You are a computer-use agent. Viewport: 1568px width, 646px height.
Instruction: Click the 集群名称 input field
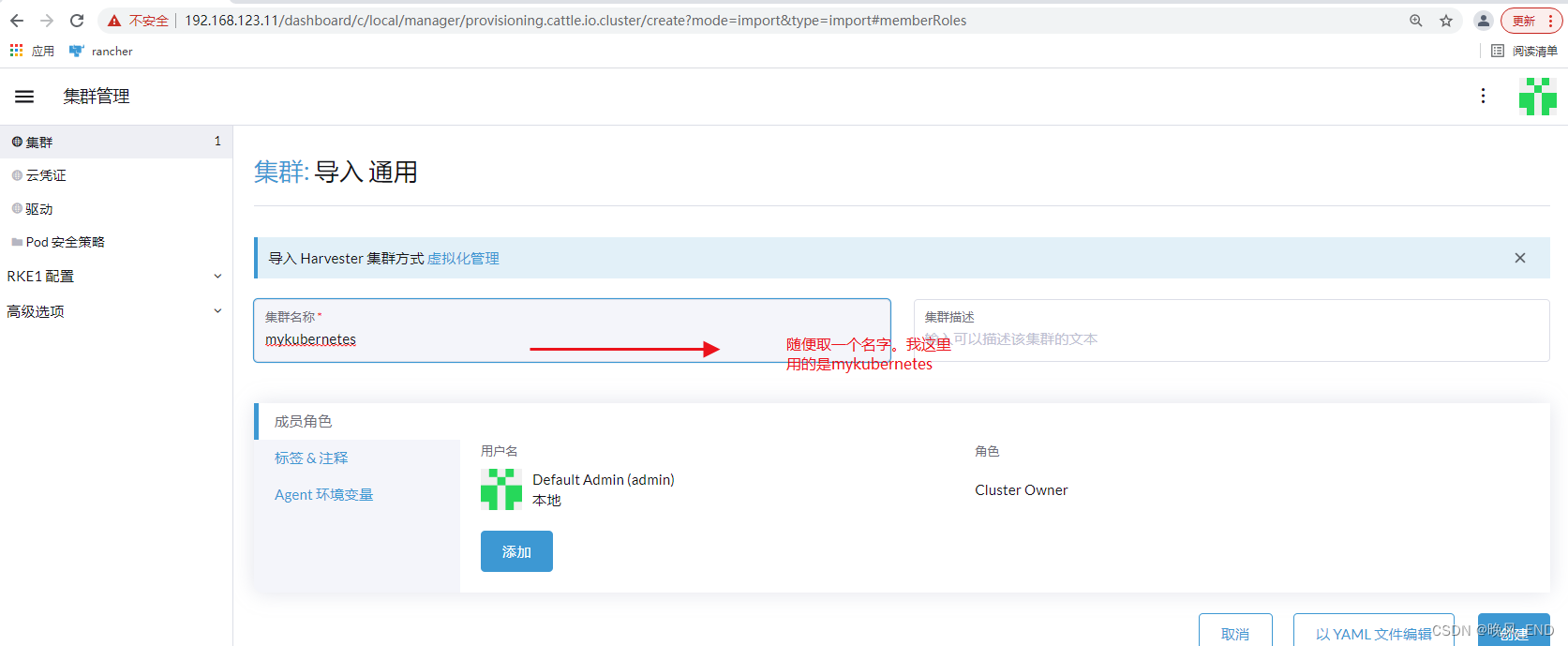(572, 330)
